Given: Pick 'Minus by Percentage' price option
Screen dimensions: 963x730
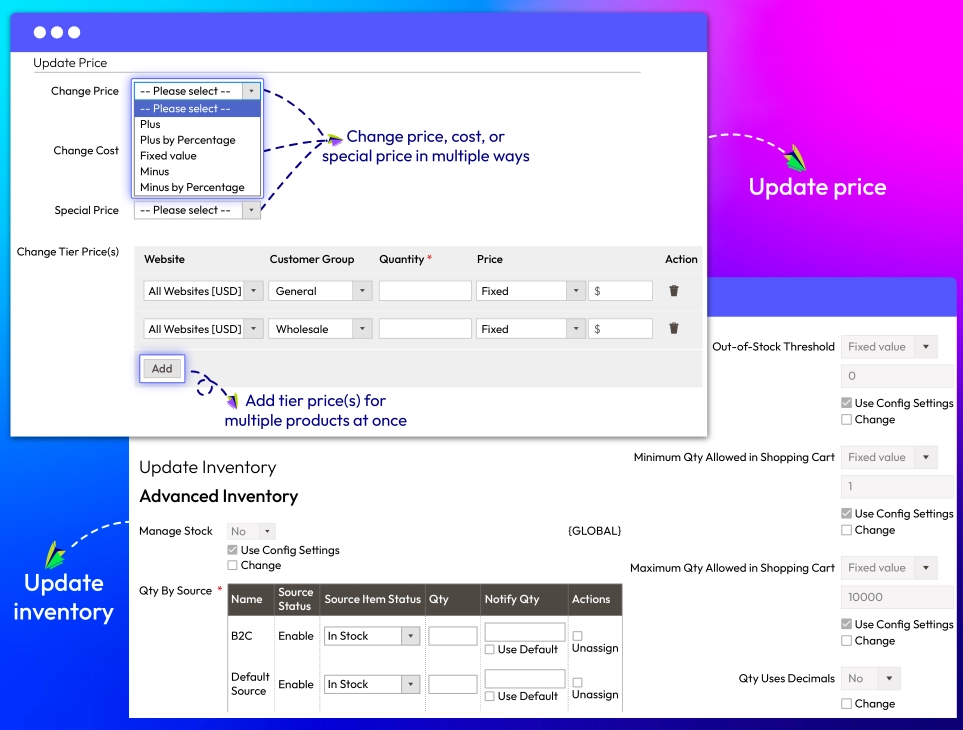Looking at the screenshot, I should (192, 187).
